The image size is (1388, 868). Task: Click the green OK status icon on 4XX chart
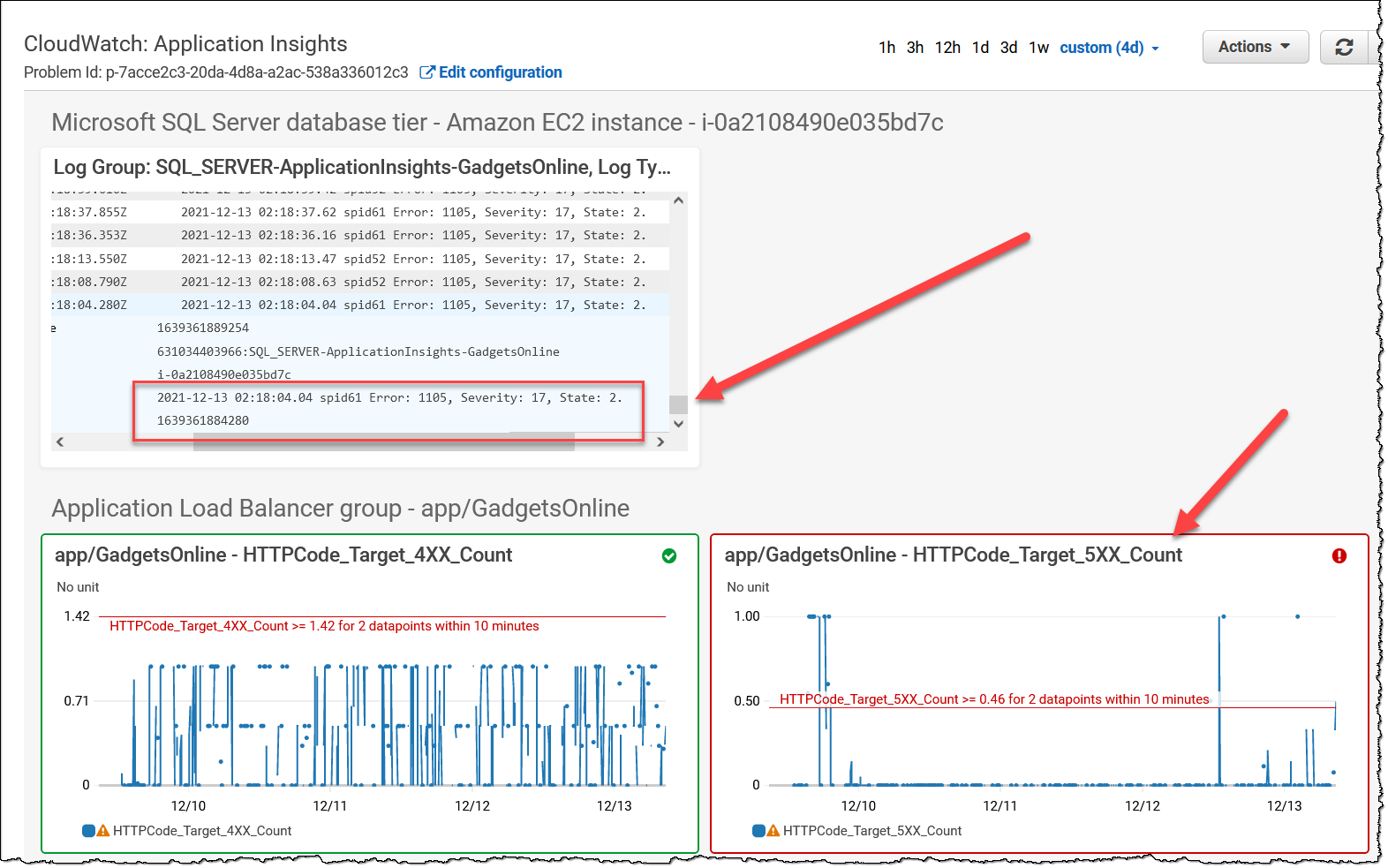[669, 555]
